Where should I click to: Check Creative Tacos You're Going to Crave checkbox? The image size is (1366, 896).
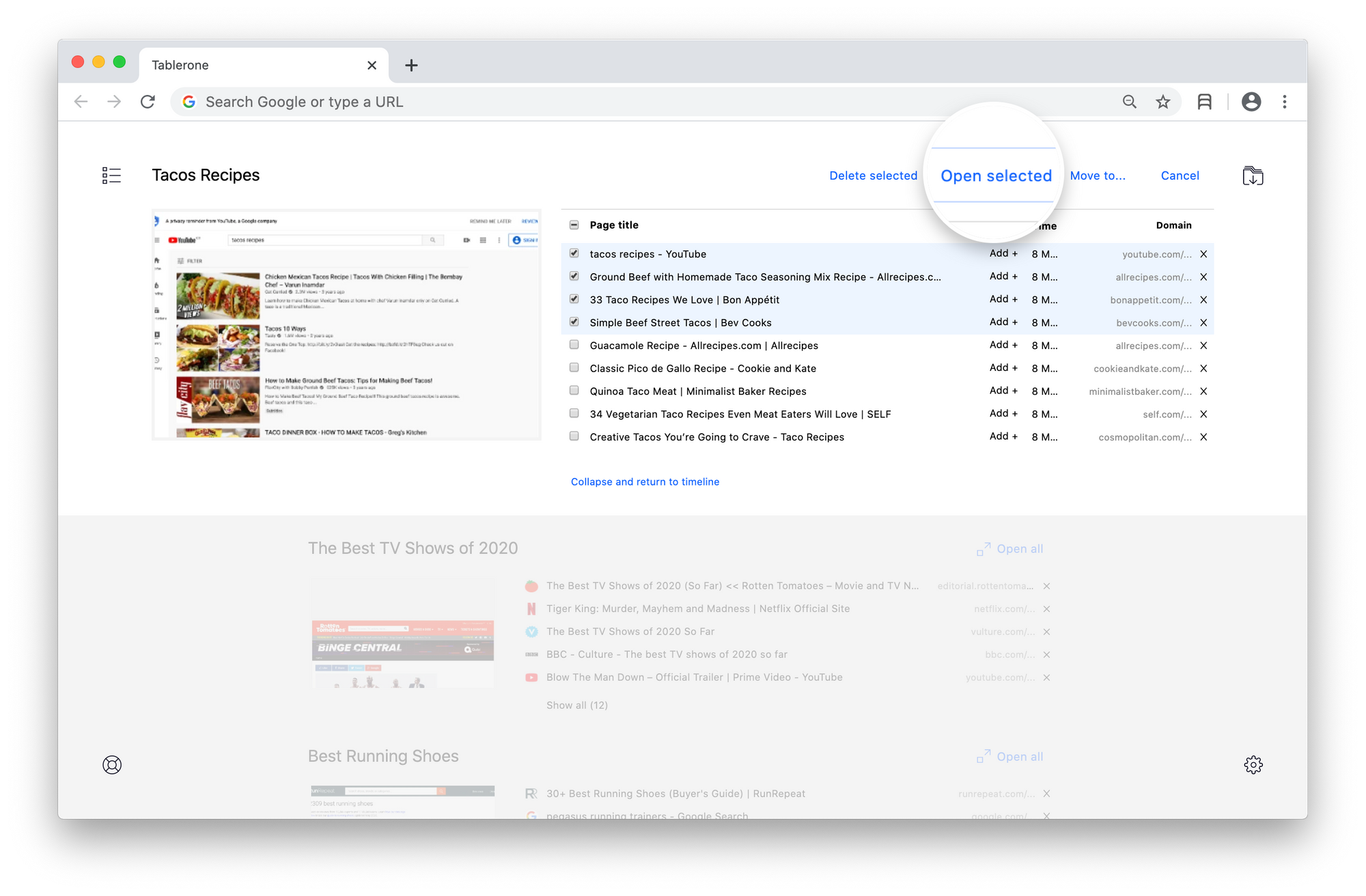click(x=574, y=436)
